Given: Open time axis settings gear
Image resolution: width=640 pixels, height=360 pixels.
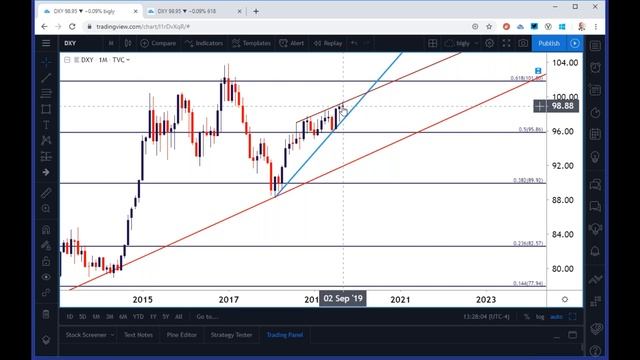Looking at the screenshot, I should pos(565,300).
